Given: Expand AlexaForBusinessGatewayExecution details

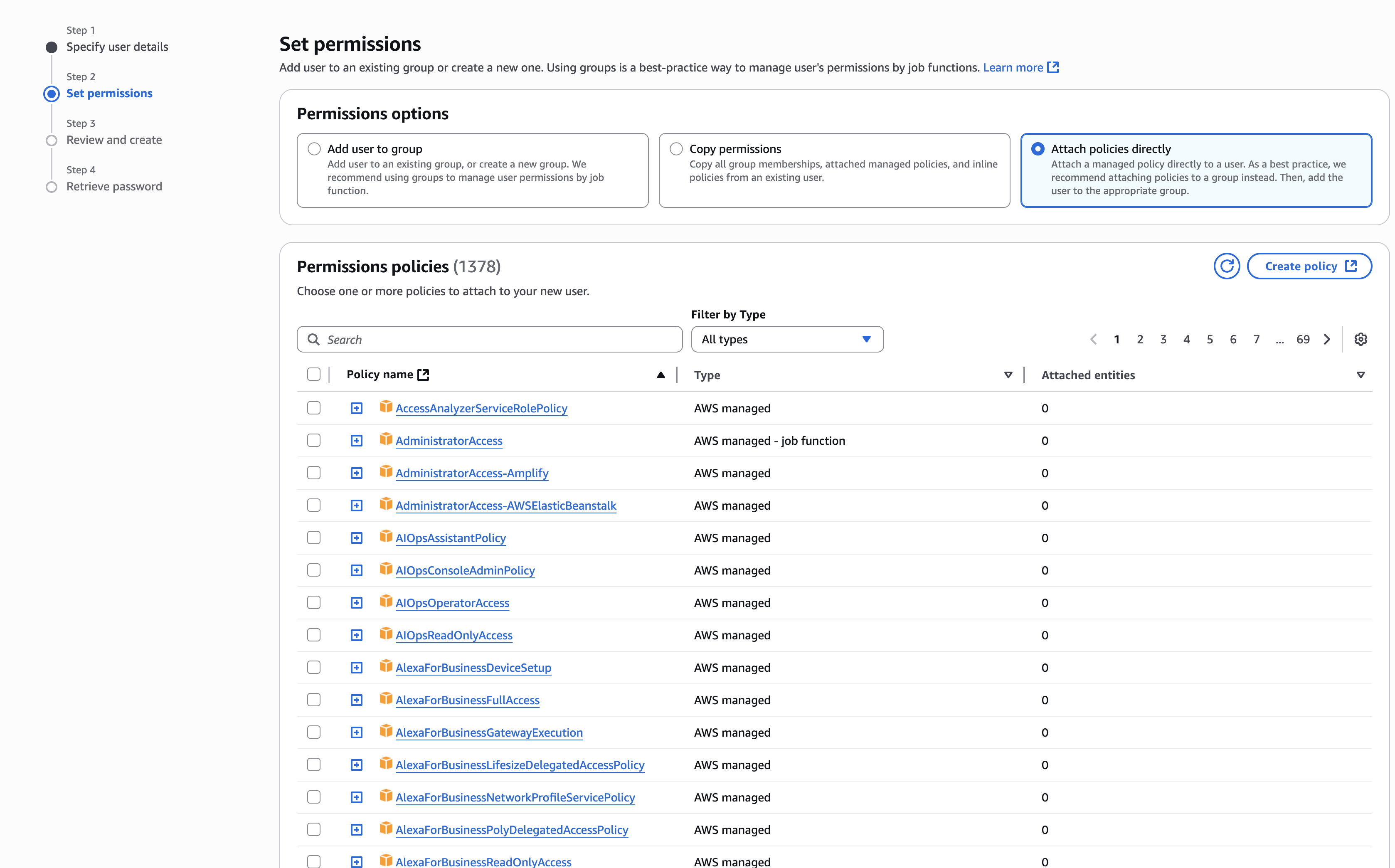Looking at the screenshot, I should 356,732.
